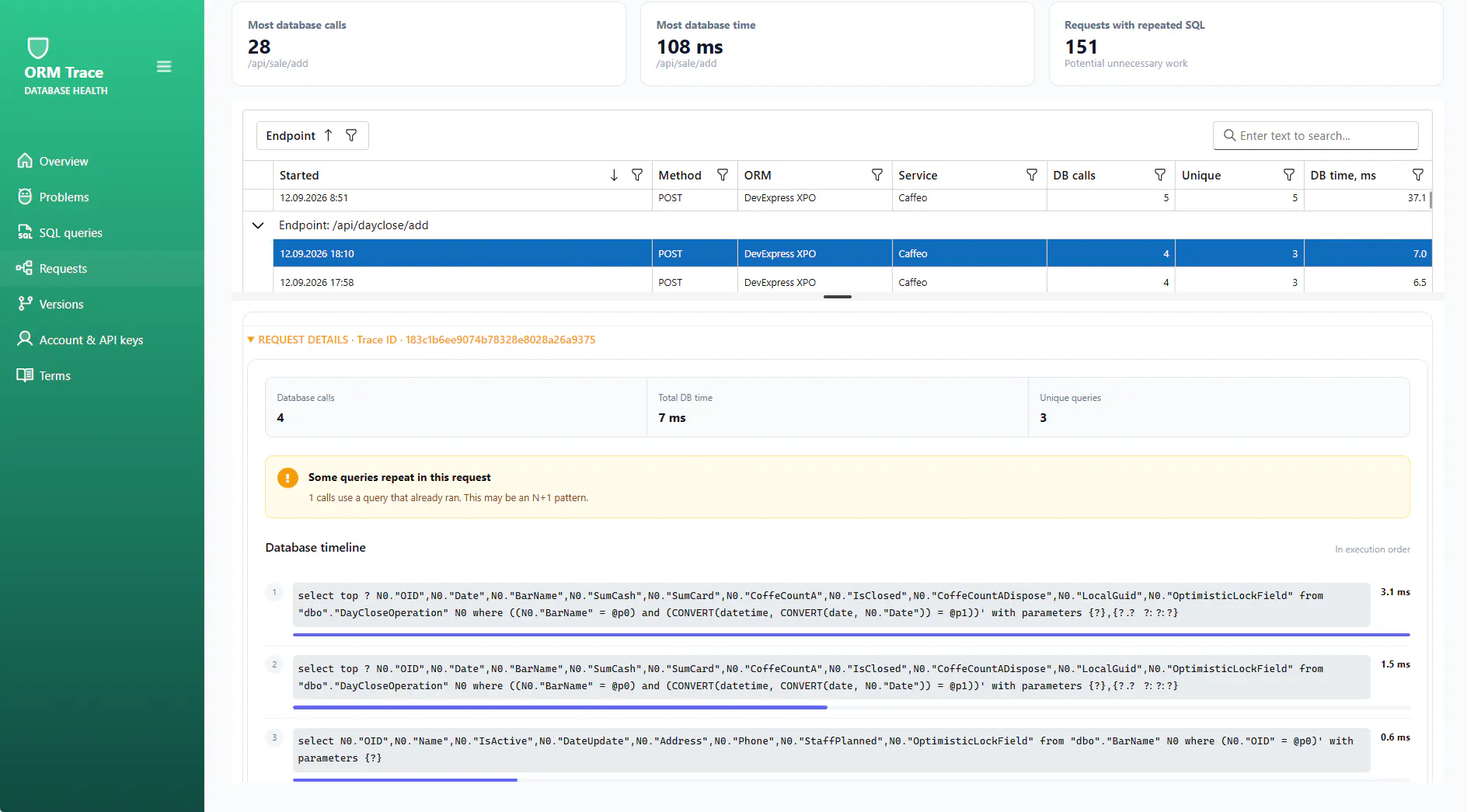This screenshot has width=1467, height=812.
Task: Click the Trace ID text in header
Action: [476, 340]
